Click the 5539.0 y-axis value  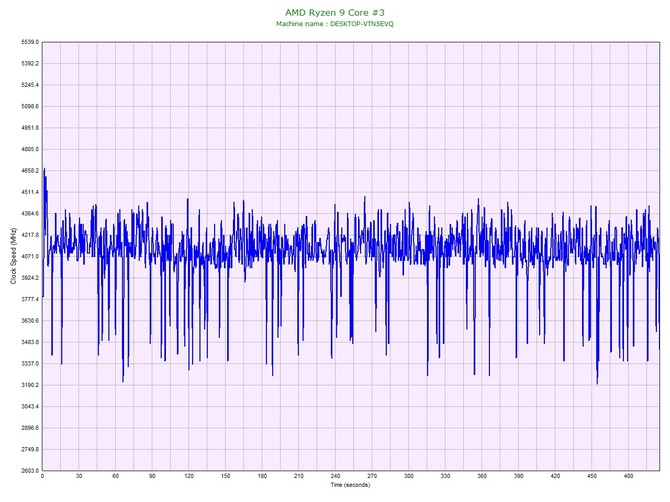[x=30, y=42]
